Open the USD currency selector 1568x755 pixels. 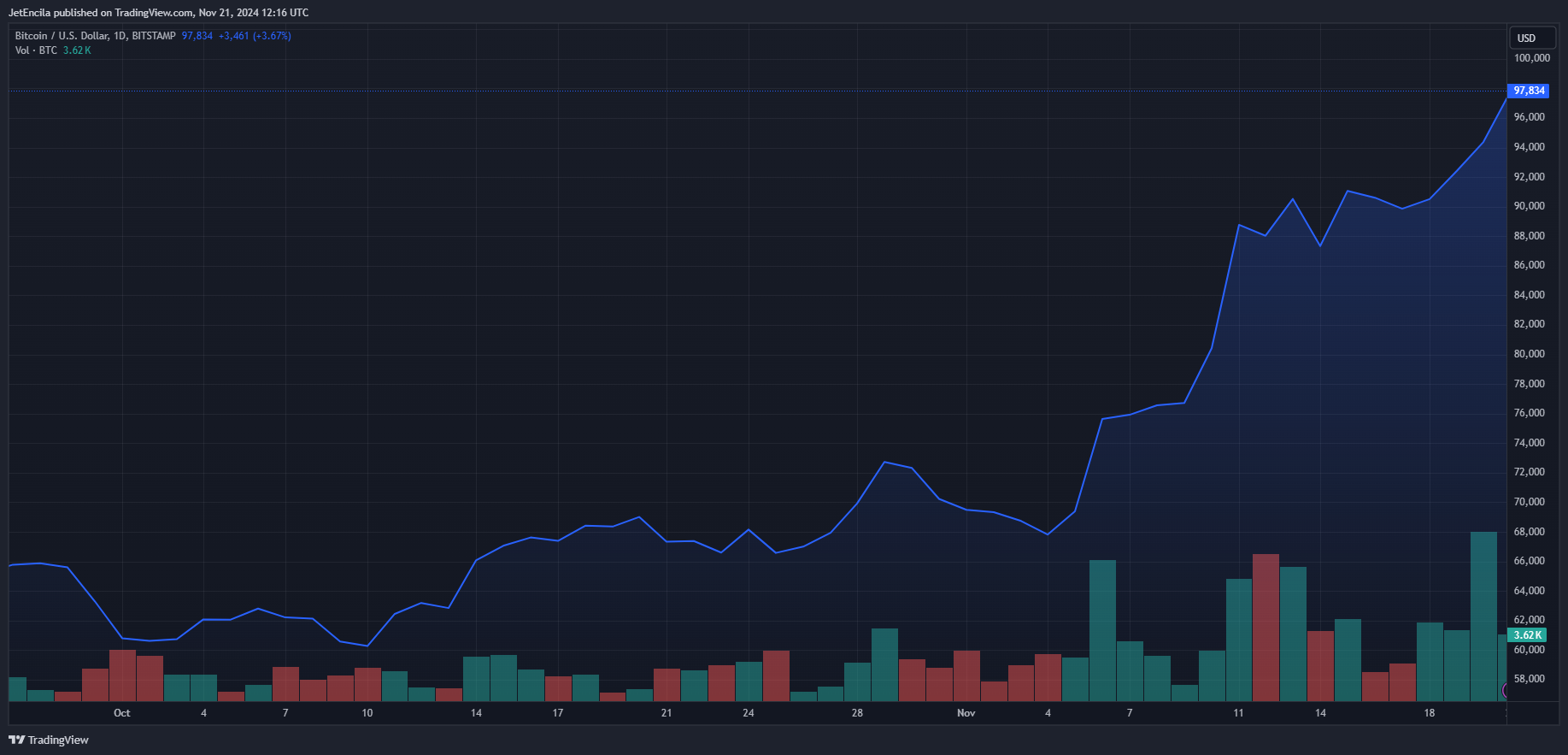click(1526, 38)
